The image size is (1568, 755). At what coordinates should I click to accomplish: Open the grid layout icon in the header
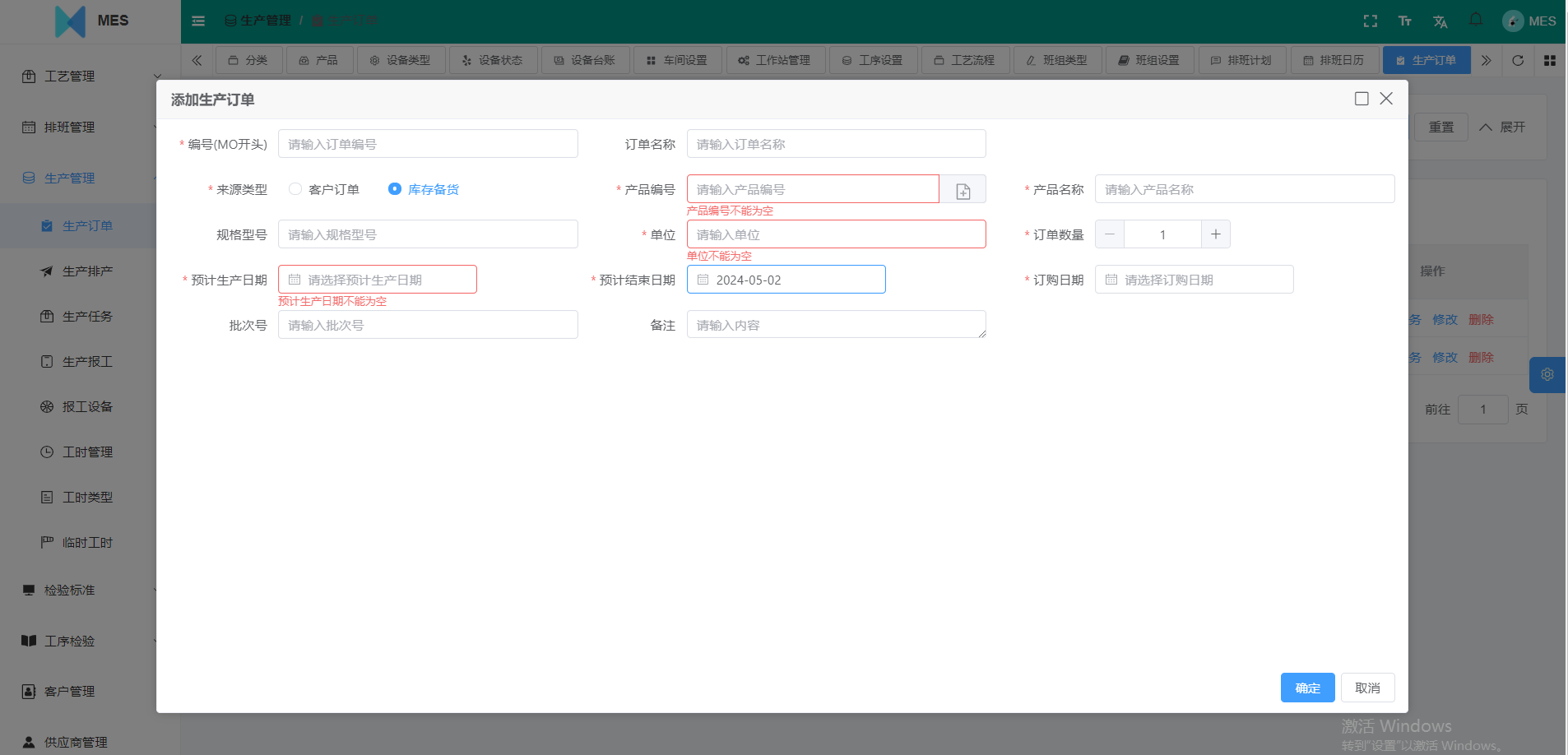tap(1549, 60)
